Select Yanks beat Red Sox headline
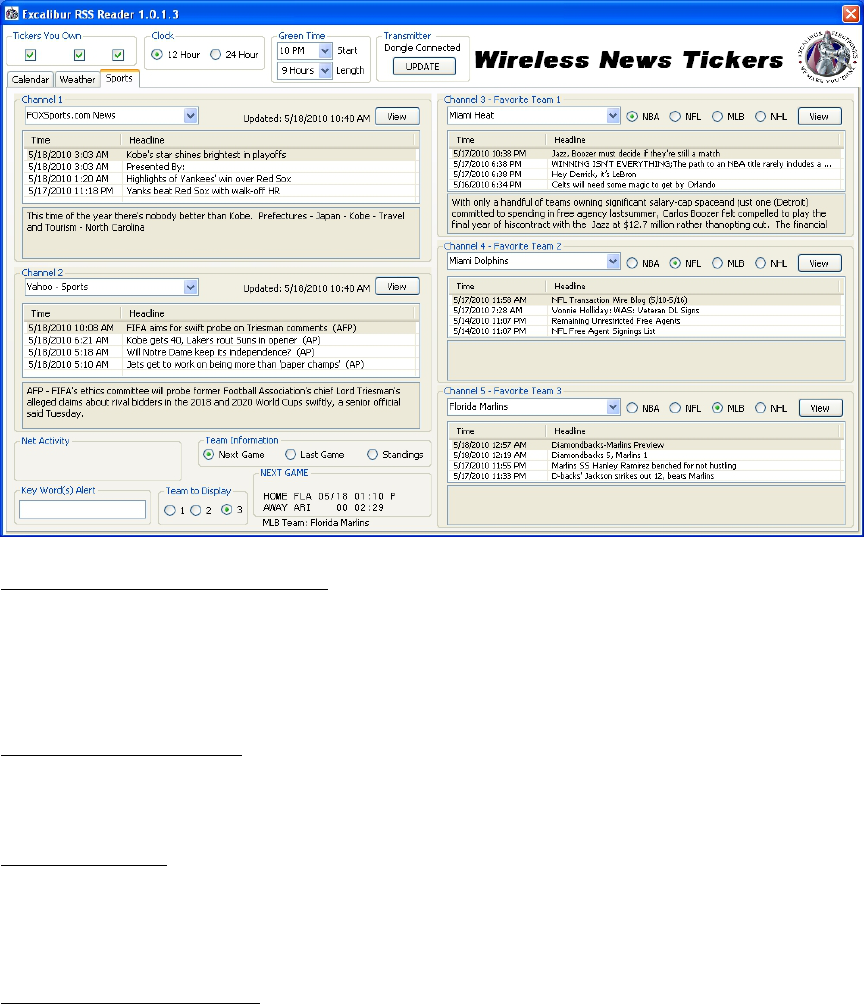864x1004 pixels. pyautogui.click(x=220, y=191)
